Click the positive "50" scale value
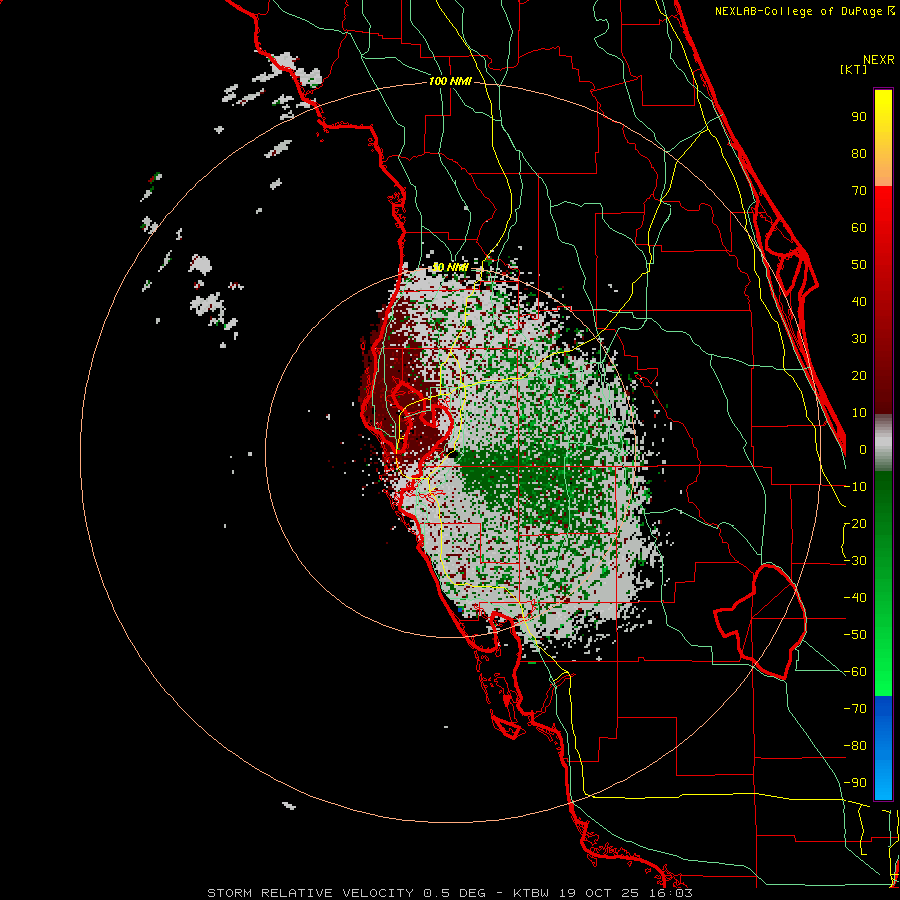The width and height of the screenshot is (900, 900). point(859,265)
